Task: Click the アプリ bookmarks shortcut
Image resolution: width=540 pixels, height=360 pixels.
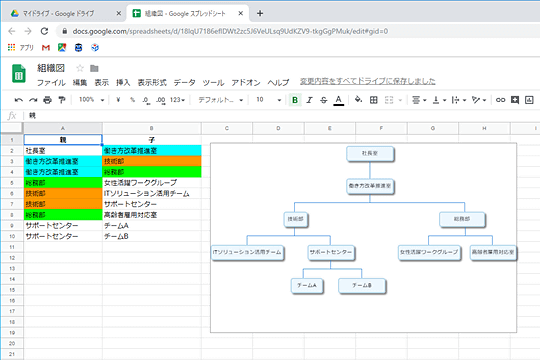Action: 21,48
